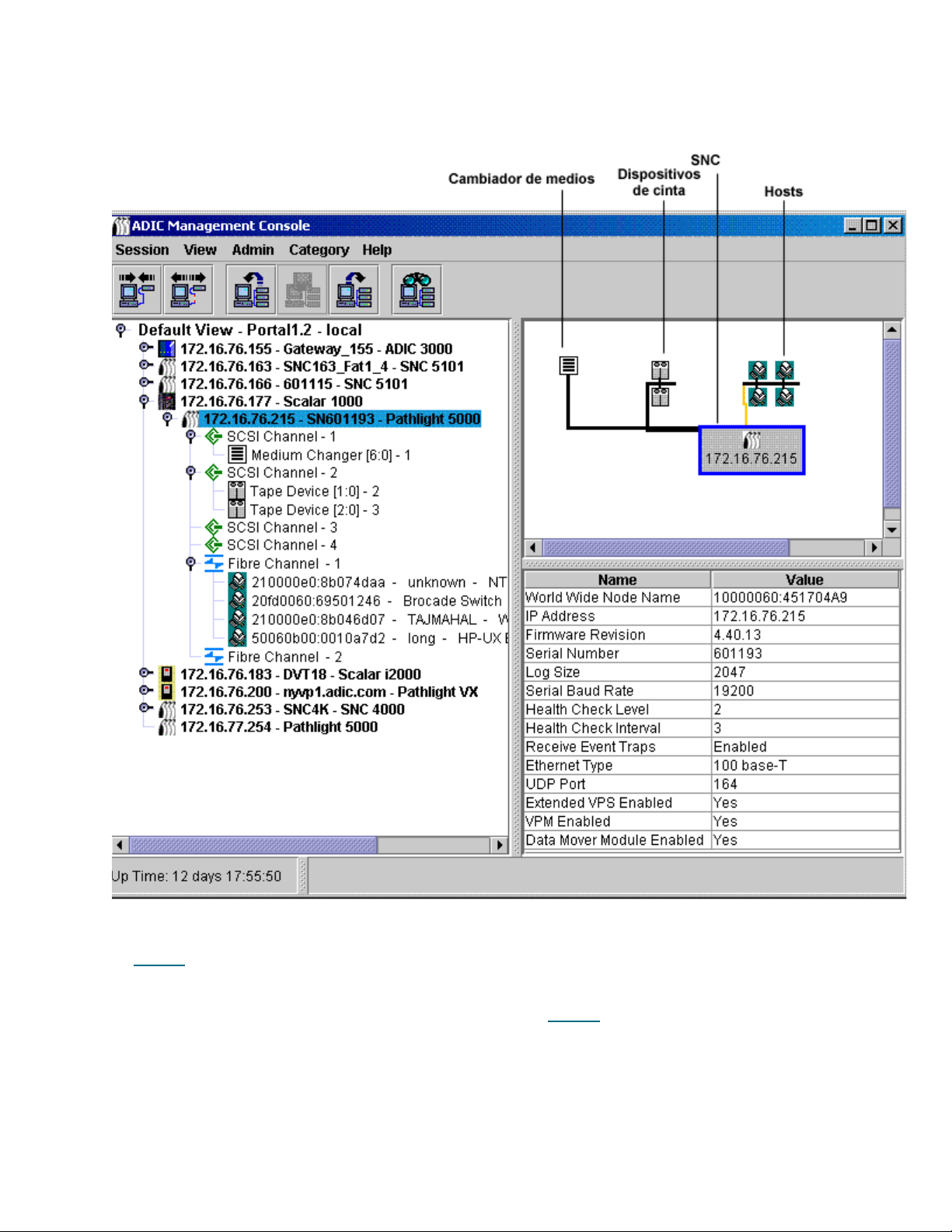The width and height of the screenshot is (952, 1232).
Task: Click the Data Mover Module Enabled row label
Action: (x=615, y=840)
